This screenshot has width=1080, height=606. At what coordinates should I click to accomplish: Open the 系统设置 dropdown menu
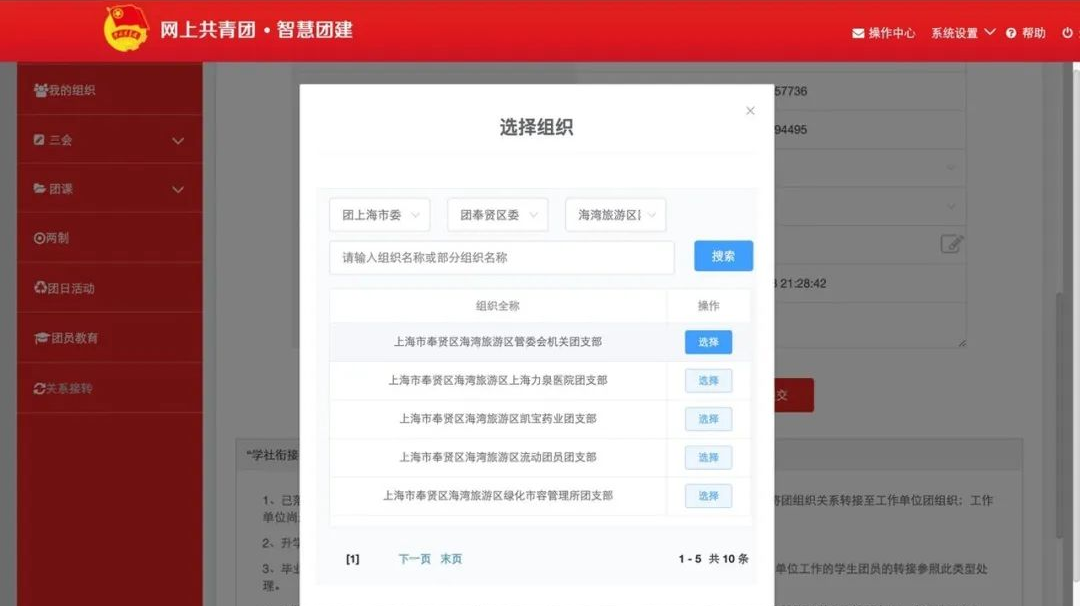tap(955, 32)
